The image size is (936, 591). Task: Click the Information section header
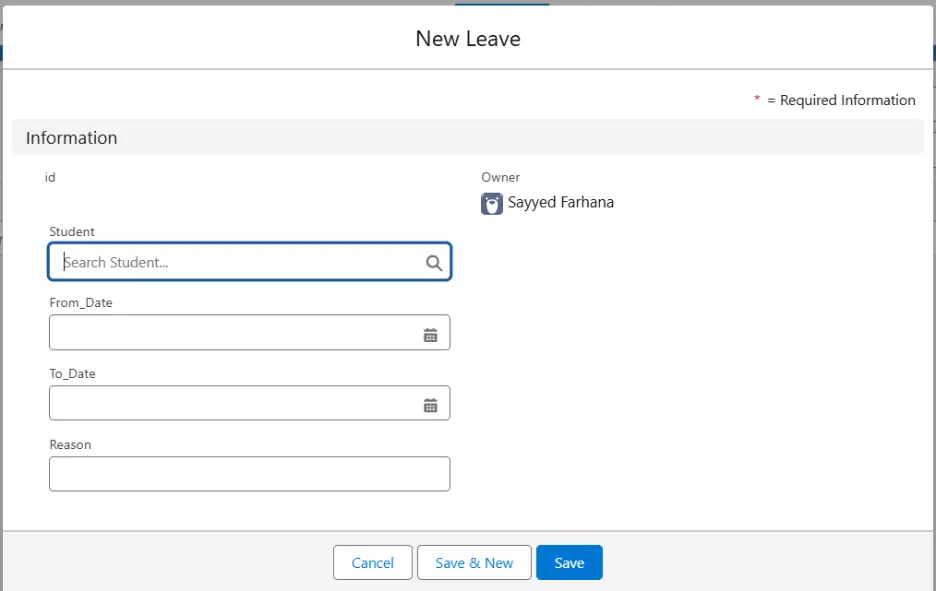point(468,137)
